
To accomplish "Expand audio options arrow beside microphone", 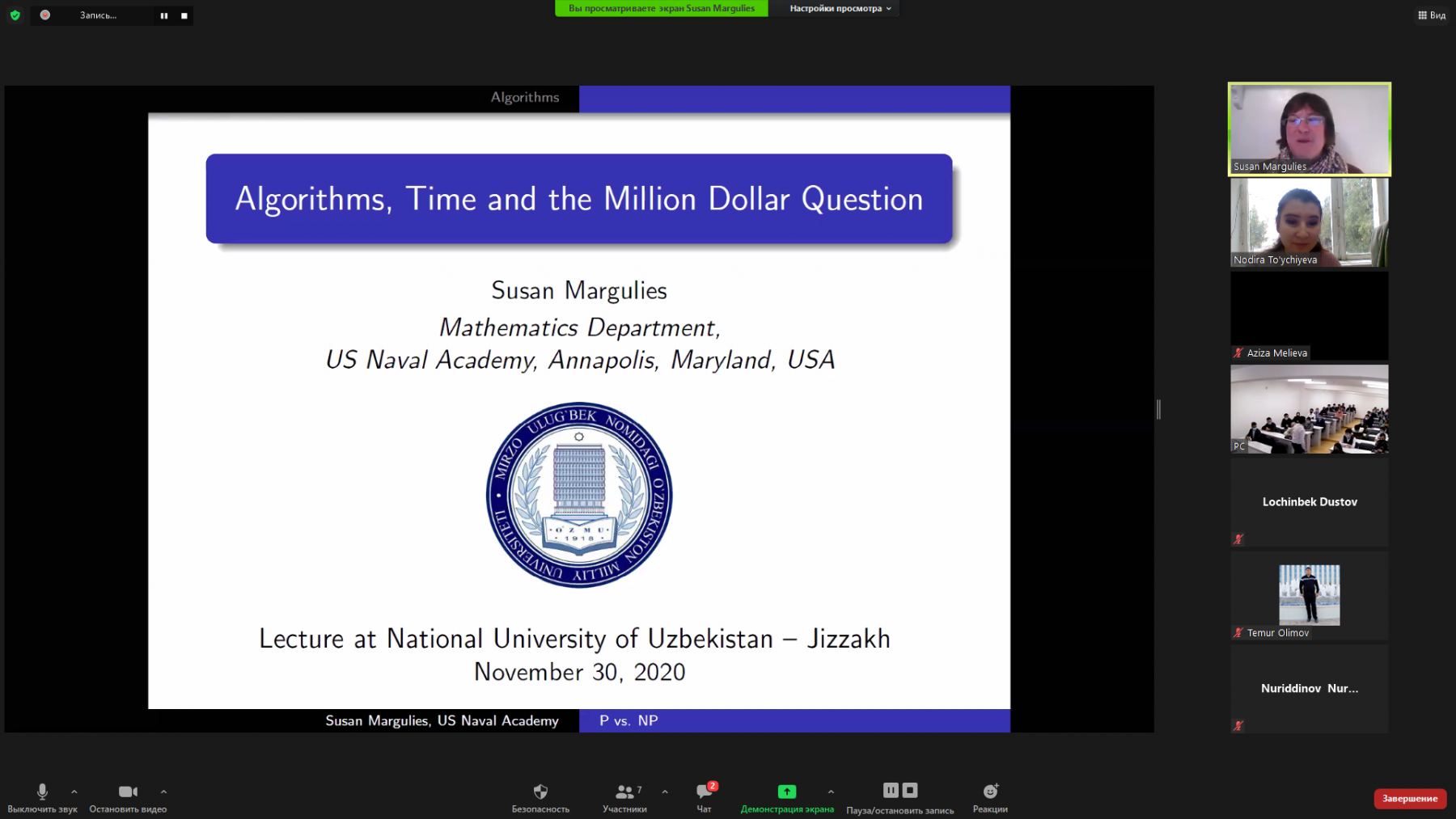I will (x=74, y=792).
